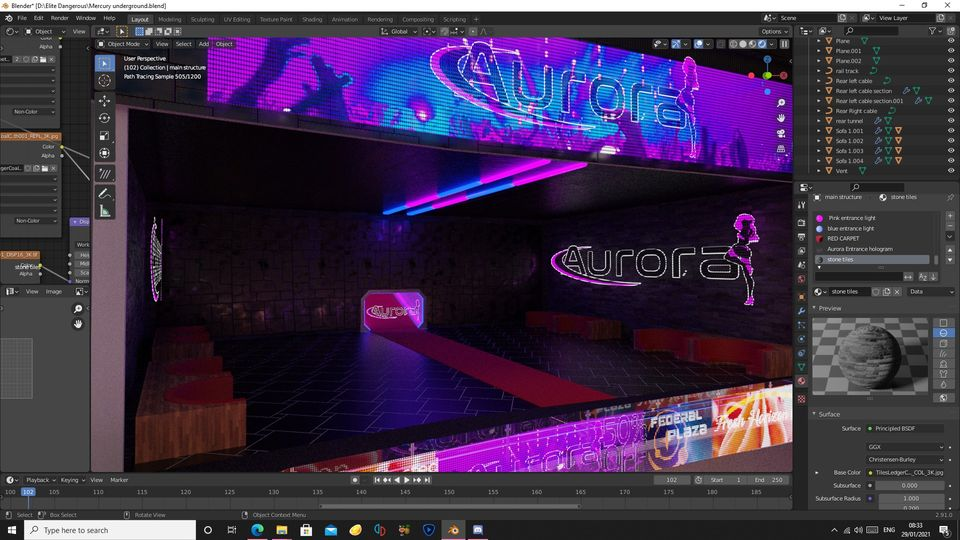Click the zoom magnifier in 3D viewport
This screenshot has height=540, width=960.
tap(781, 103)
